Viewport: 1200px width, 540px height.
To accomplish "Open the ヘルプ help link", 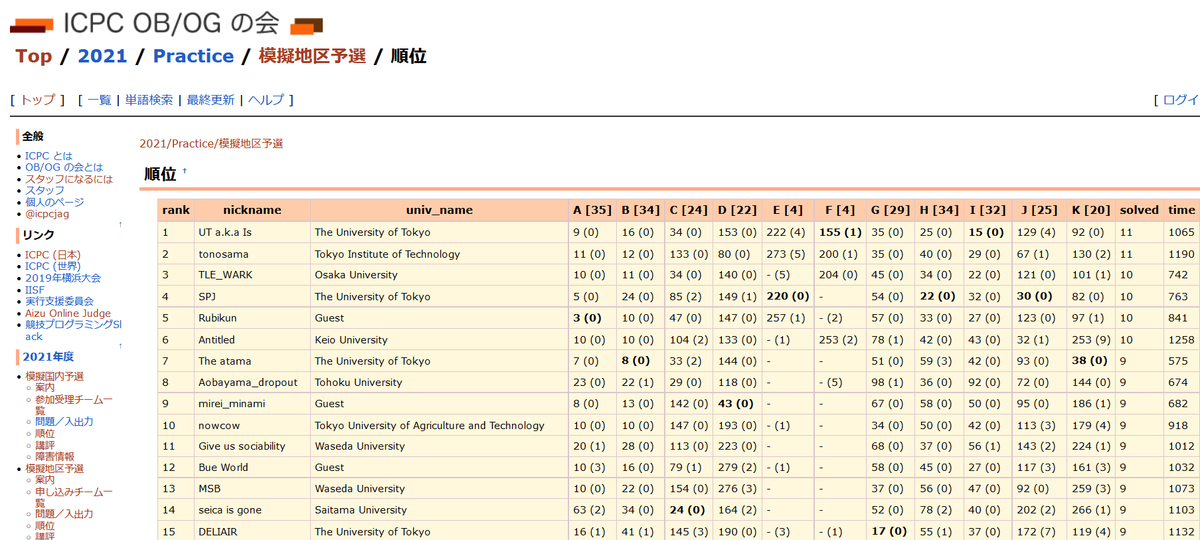I will point(266,100).
